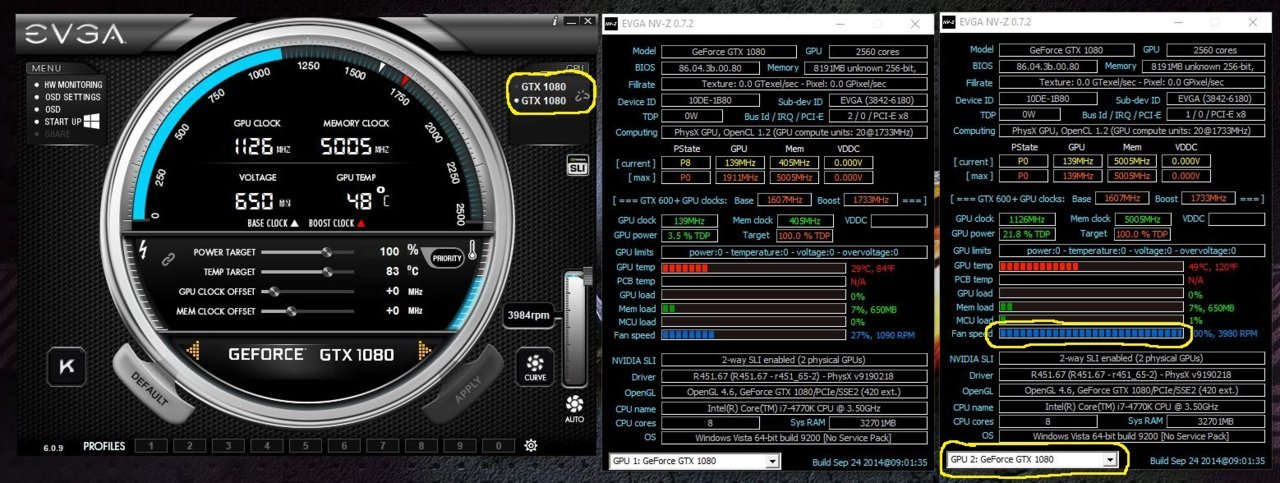Choose Start Up menu entry
Image resolution: width=1280 pixels, height=483 pixels.
[62, 121]
